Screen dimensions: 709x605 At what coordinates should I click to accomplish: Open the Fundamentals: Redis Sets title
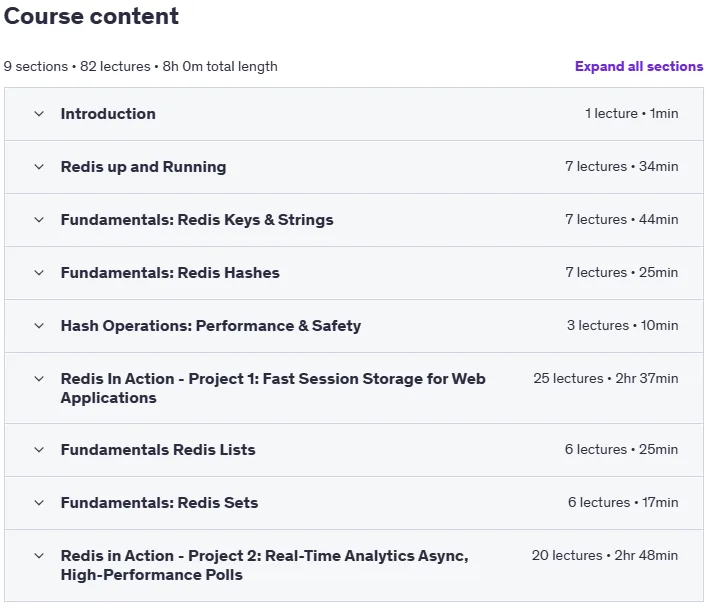[x=159, y=503]
